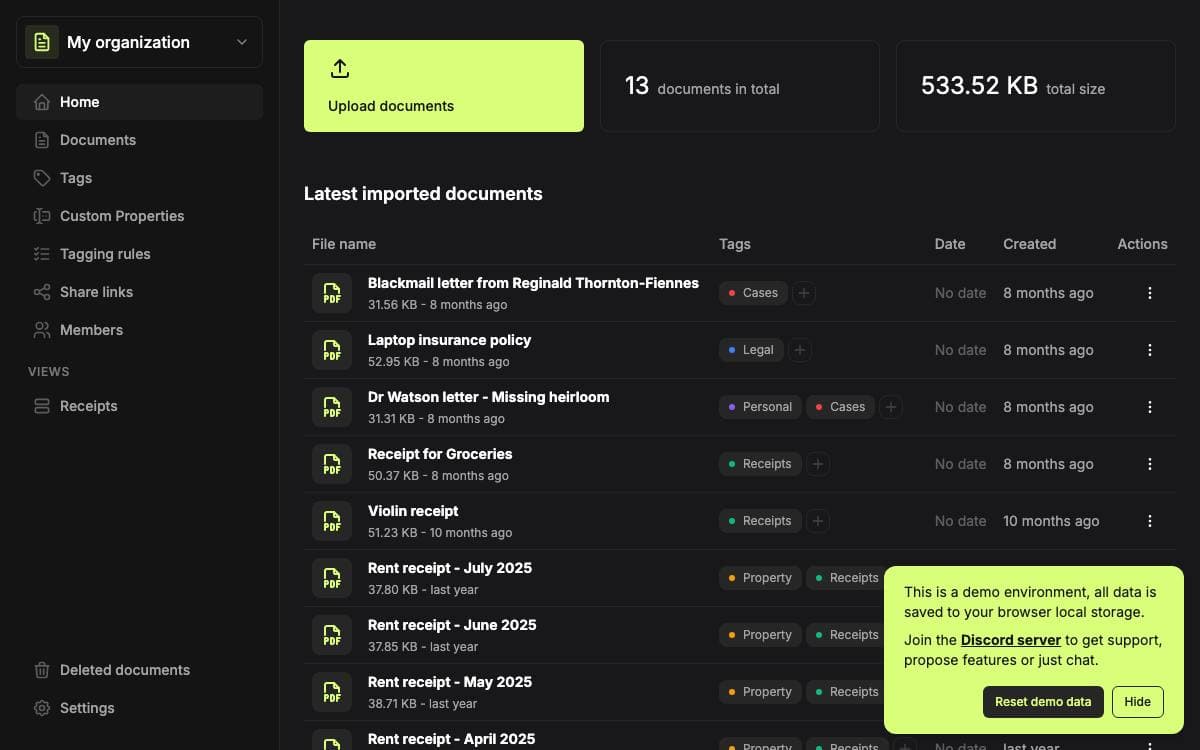This screenshot has height=750, width=1200.
Task: Hide the demo environment notice
Action: tap(1138, 702)
